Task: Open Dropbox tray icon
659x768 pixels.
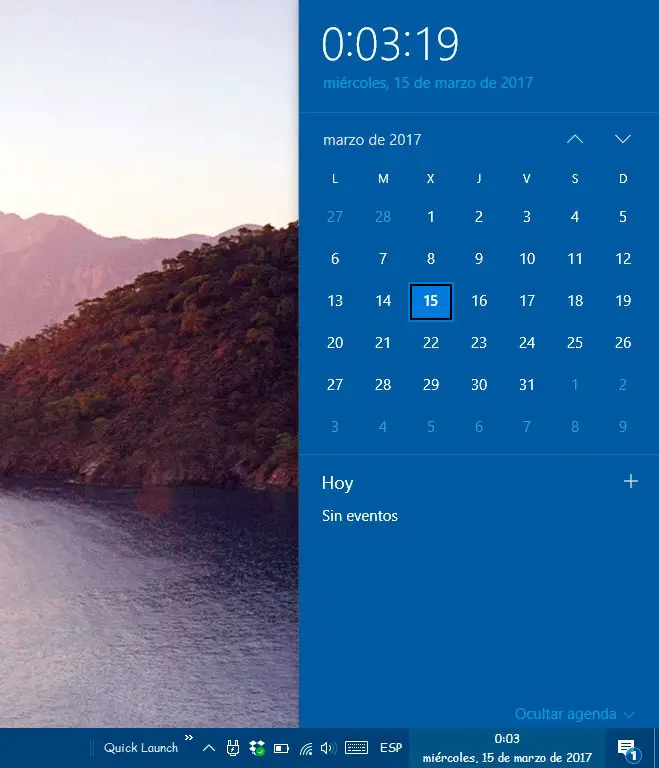Action: (257, 748)
